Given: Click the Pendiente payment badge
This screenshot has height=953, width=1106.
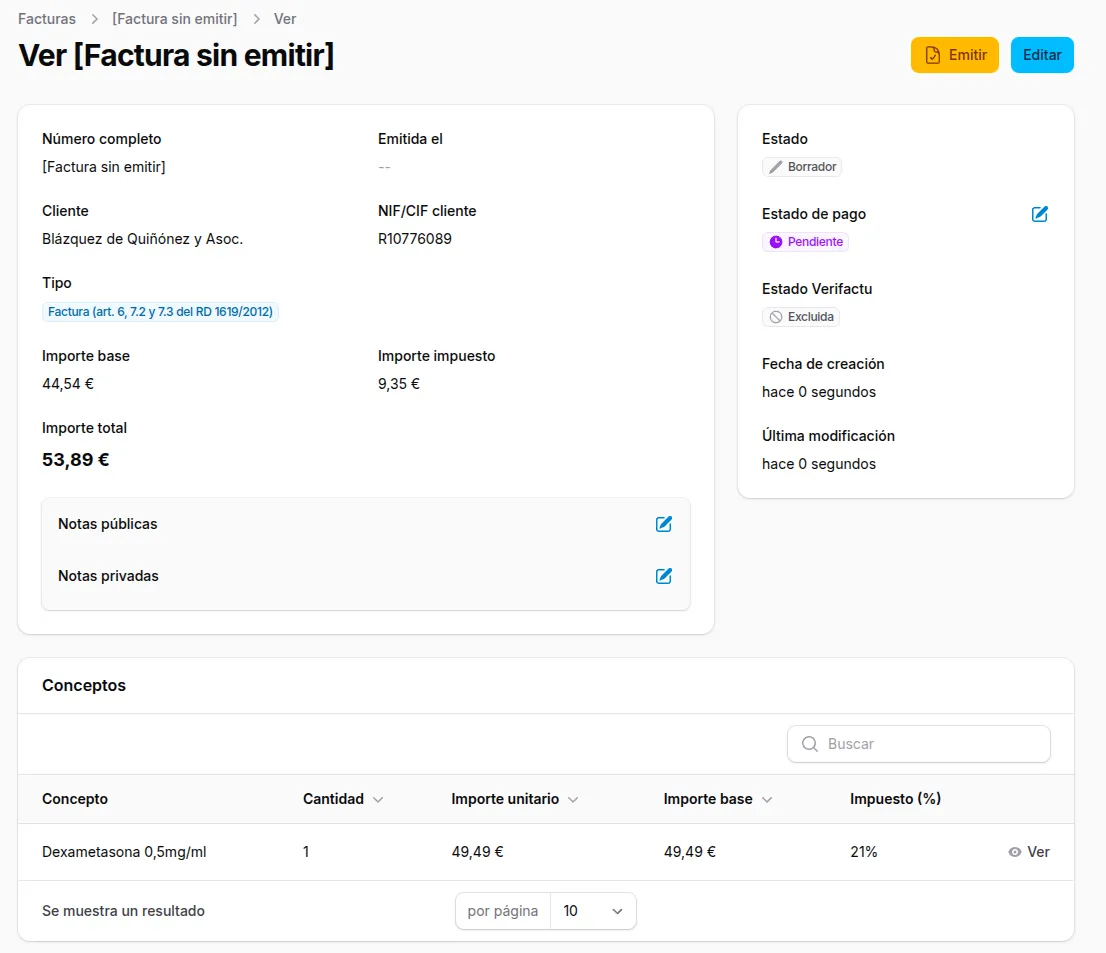Looking at the screenshot, I should coord(805,242).
